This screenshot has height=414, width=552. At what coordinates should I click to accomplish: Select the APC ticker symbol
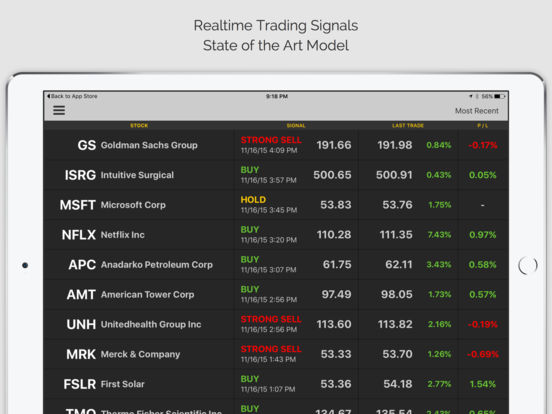tap(82, 265)
